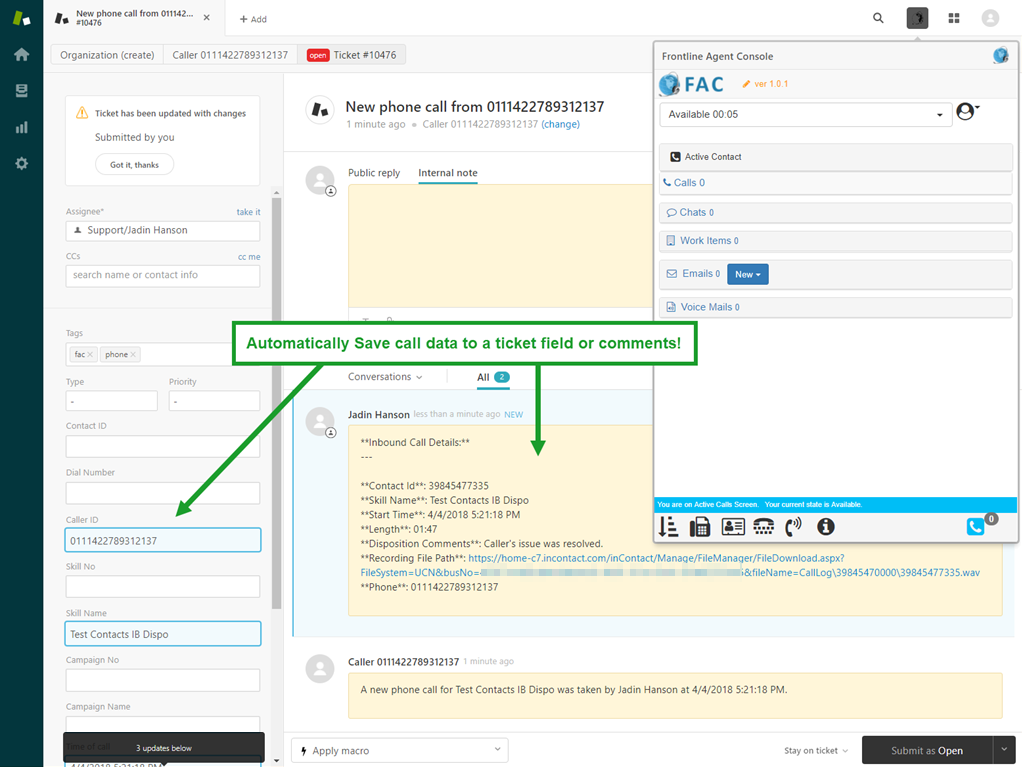Click the take it link for Assignee
The height and width of the screenshot is (768, 1024).
point(248,212)
